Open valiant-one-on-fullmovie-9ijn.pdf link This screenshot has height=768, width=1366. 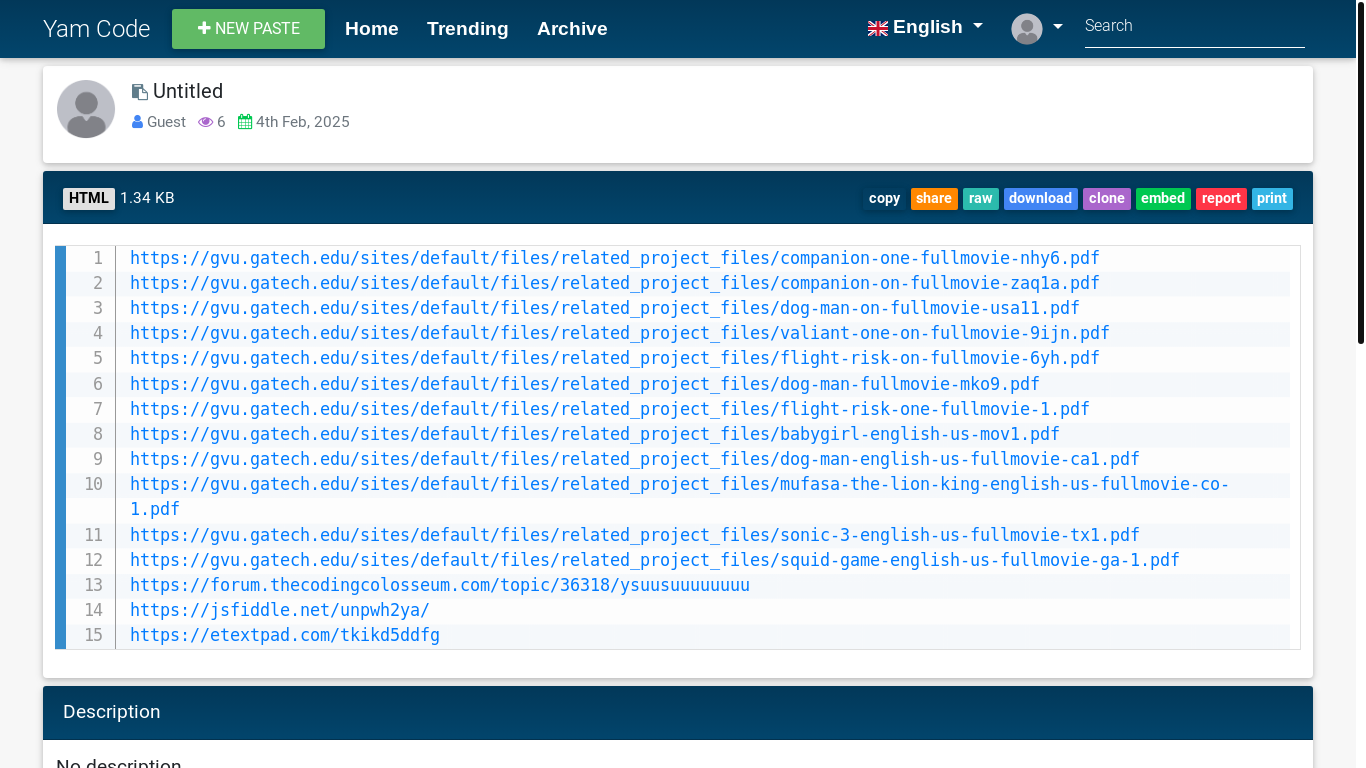pyautogui.click(x=620, y=333)
